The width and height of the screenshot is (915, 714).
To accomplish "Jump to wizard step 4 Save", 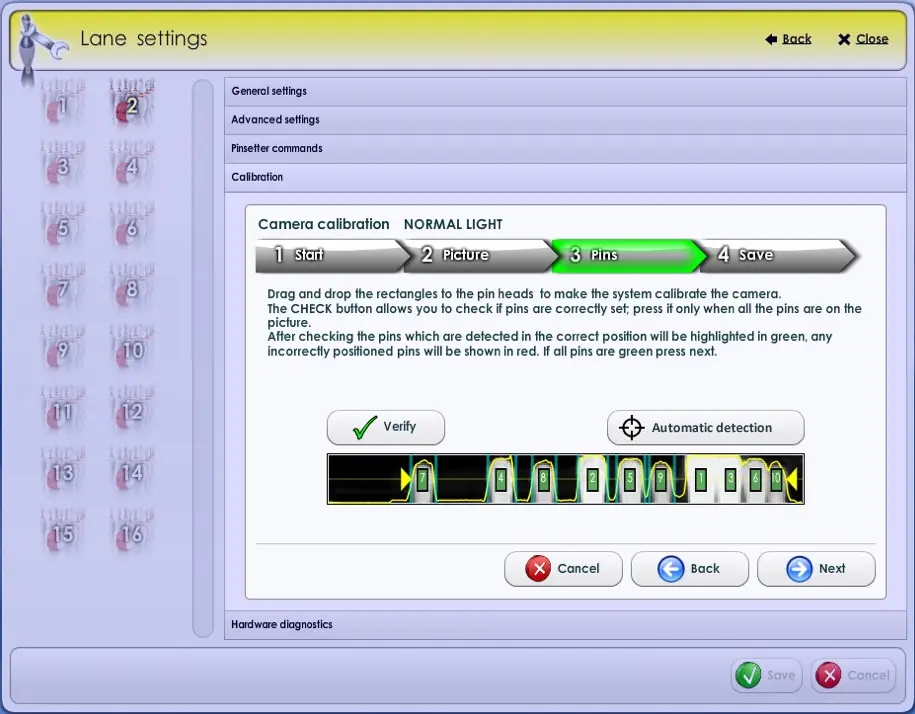I will pyautogui.click(x=778, y=255).
